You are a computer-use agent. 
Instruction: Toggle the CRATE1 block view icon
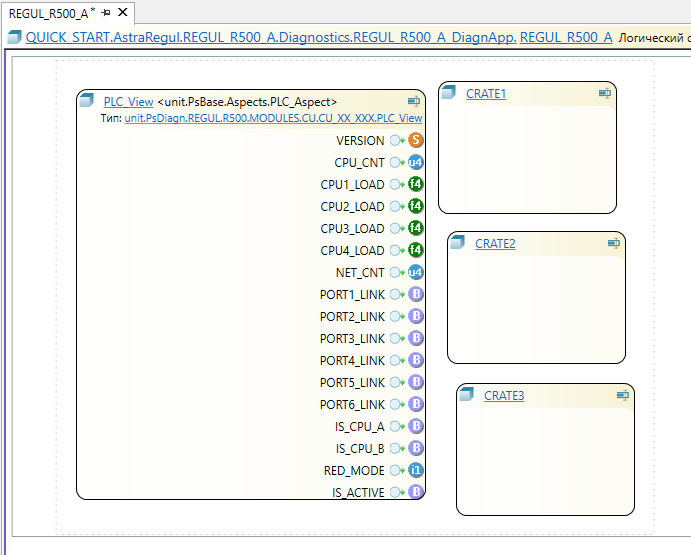604,93
